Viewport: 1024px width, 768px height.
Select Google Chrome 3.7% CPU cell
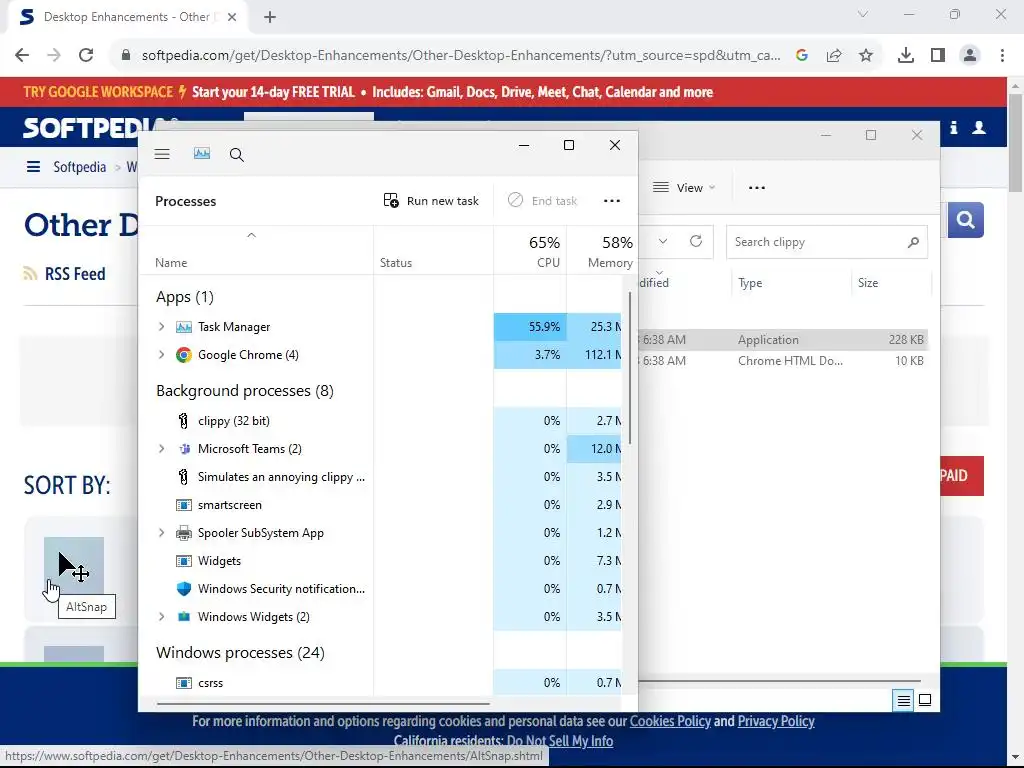(530, 355)
